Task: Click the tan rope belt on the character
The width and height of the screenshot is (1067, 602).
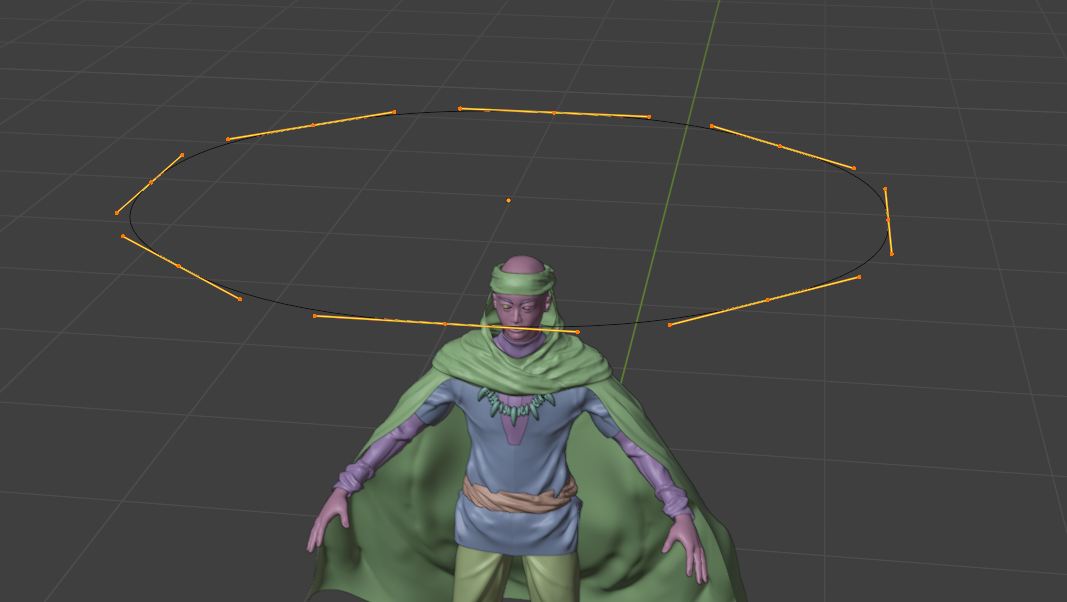Action: (519, 497)
